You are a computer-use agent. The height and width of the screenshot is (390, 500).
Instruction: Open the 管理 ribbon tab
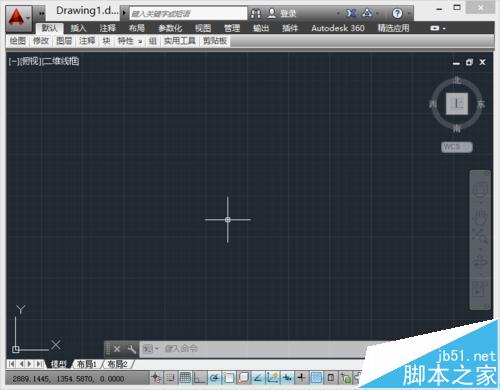click(232, 28)
